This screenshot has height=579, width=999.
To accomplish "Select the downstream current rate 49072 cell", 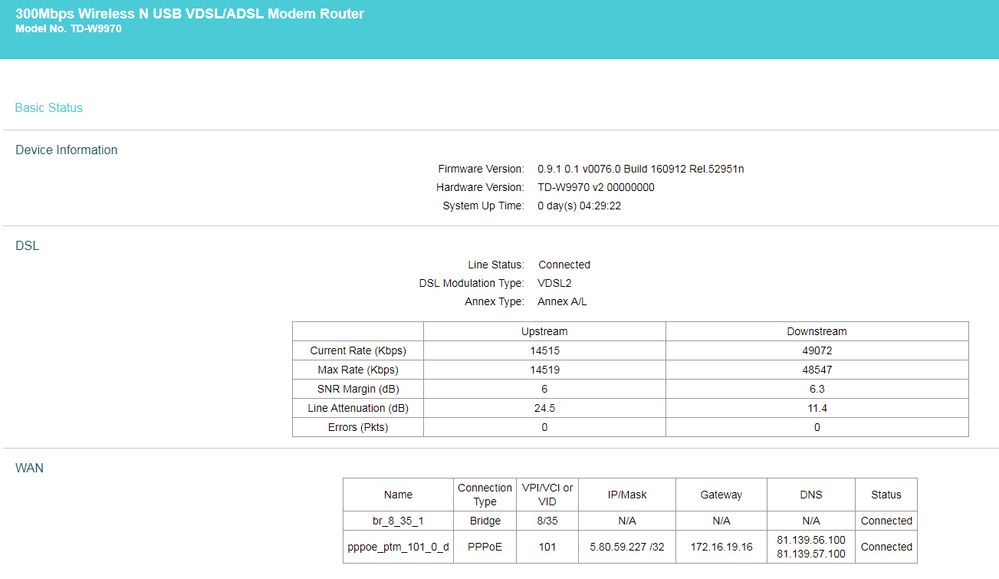I will click(x=817, y=350).
